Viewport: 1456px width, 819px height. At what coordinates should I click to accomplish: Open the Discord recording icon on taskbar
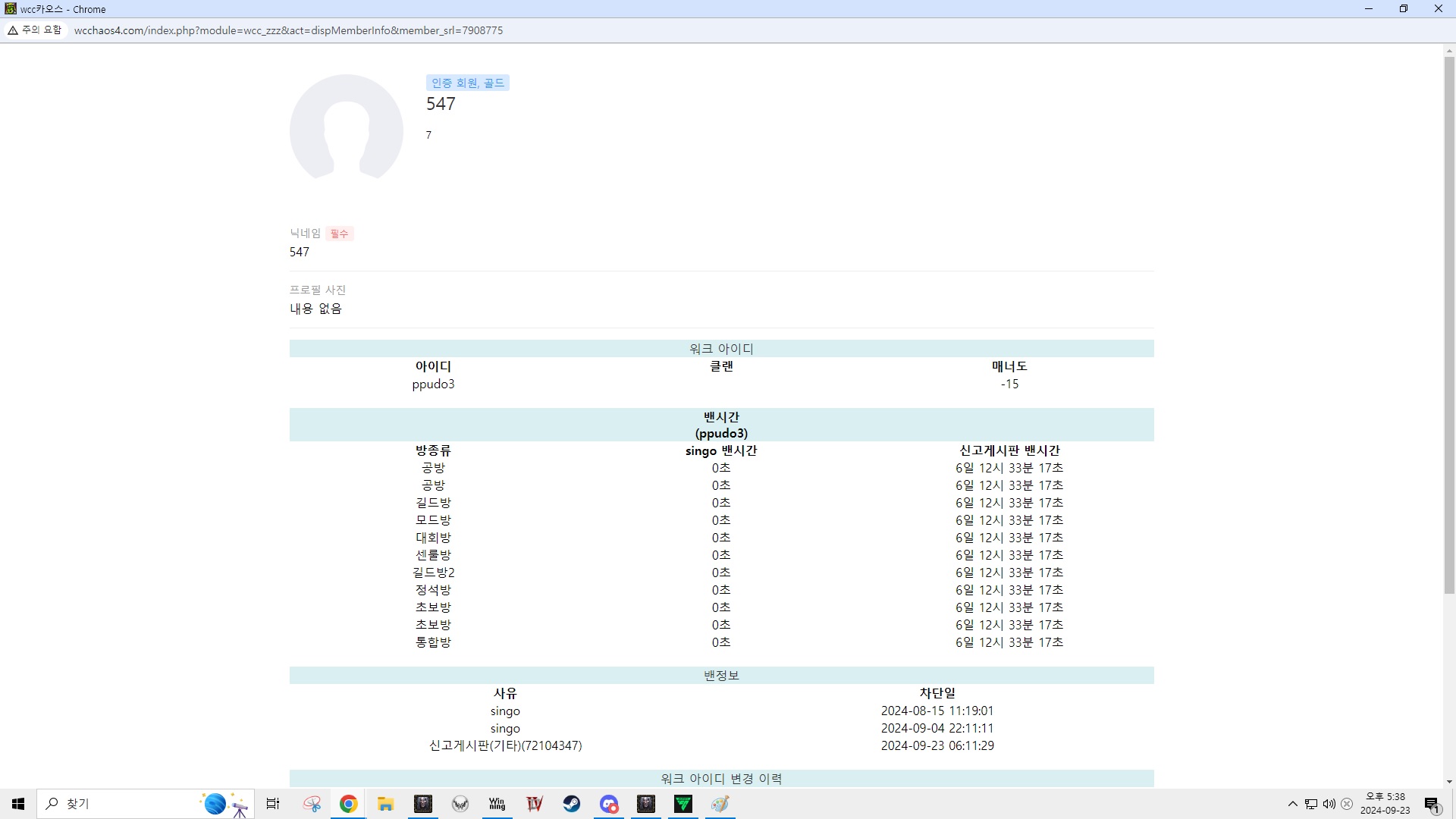point(609,804)
